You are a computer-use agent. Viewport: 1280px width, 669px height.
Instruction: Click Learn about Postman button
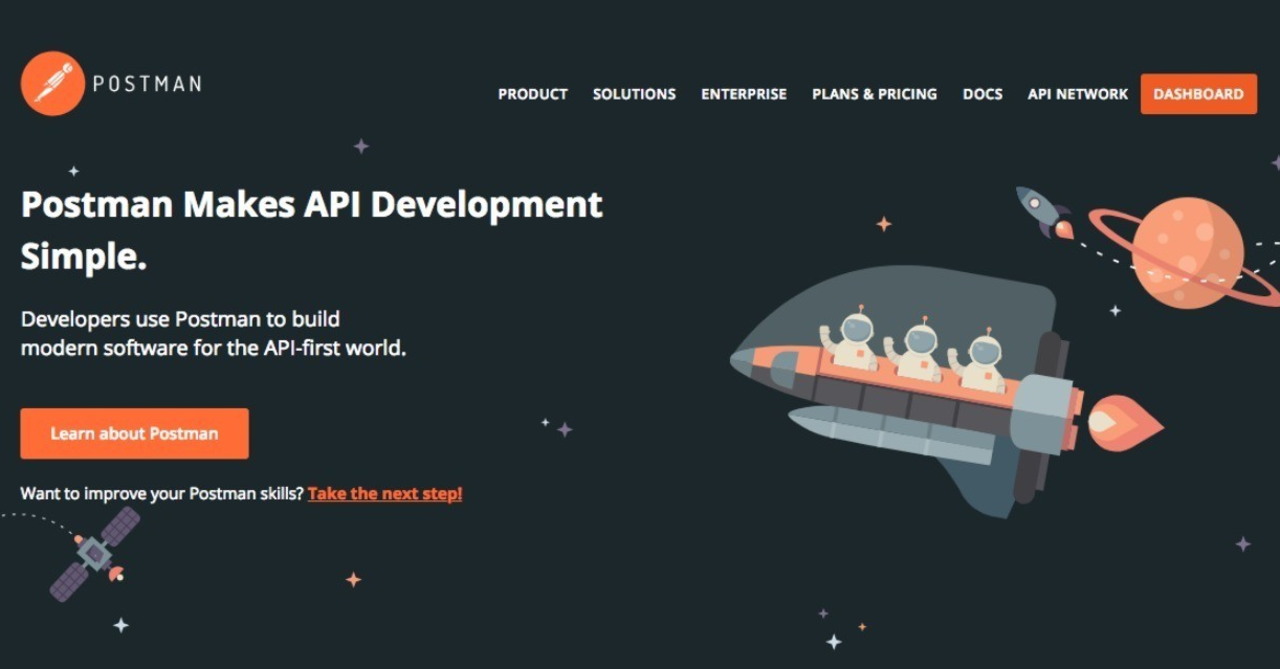click(134, 433)
